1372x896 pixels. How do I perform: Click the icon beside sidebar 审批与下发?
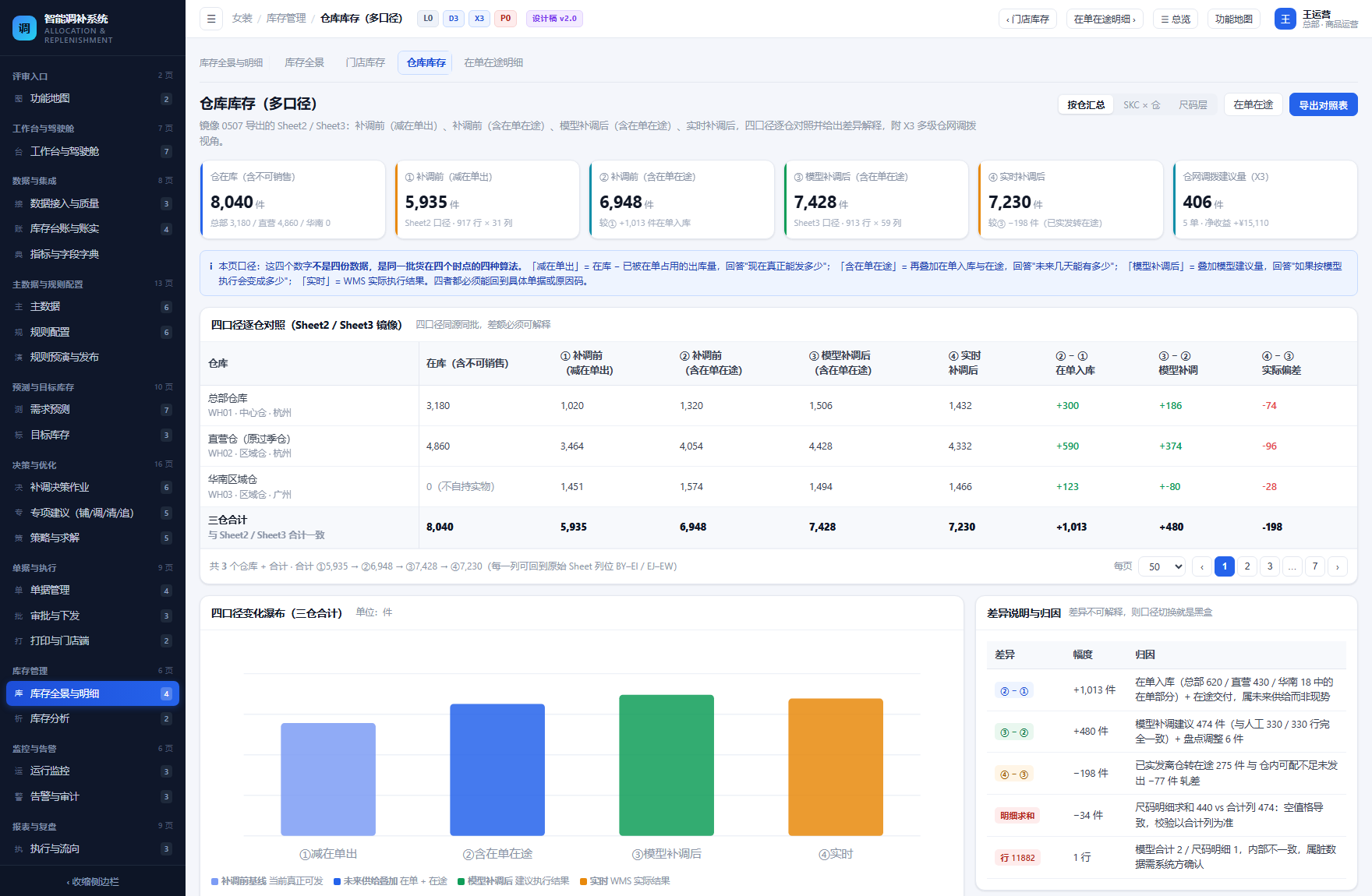(19, 616)
